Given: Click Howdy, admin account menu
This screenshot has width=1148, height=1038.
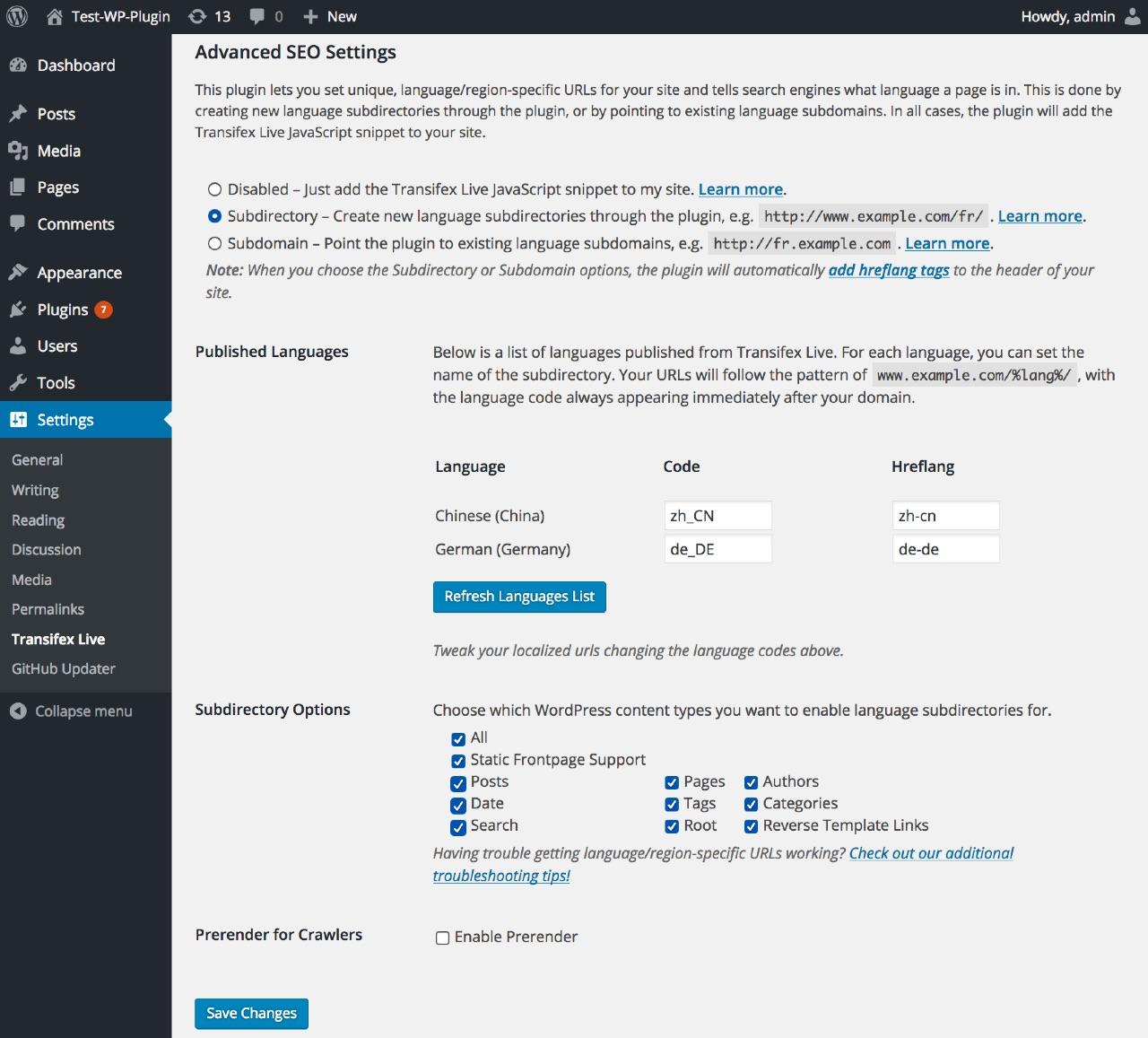Looking at the screenshot, I should [1081, 16].
